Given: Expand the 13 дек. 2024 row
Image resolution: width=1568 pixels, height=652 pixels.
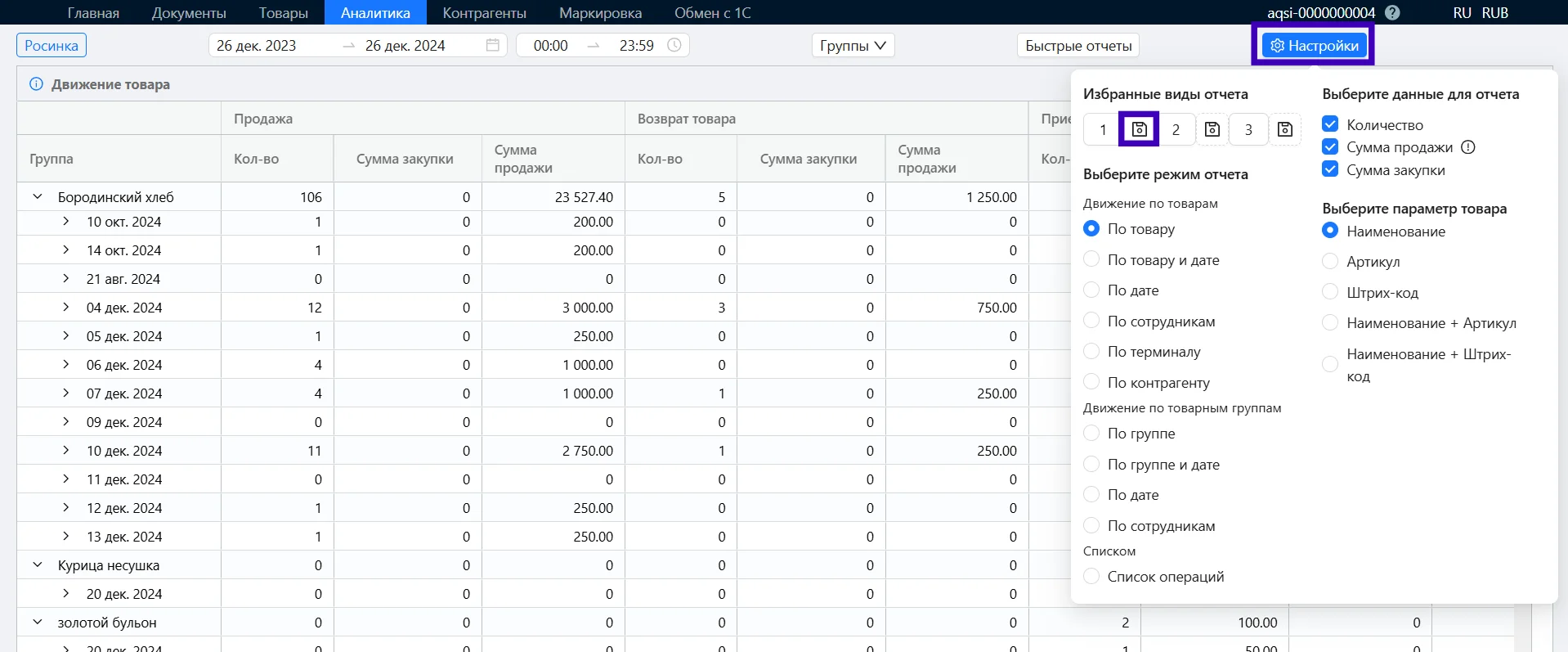Looking at the screenshot, I should (x=66, y=536).
